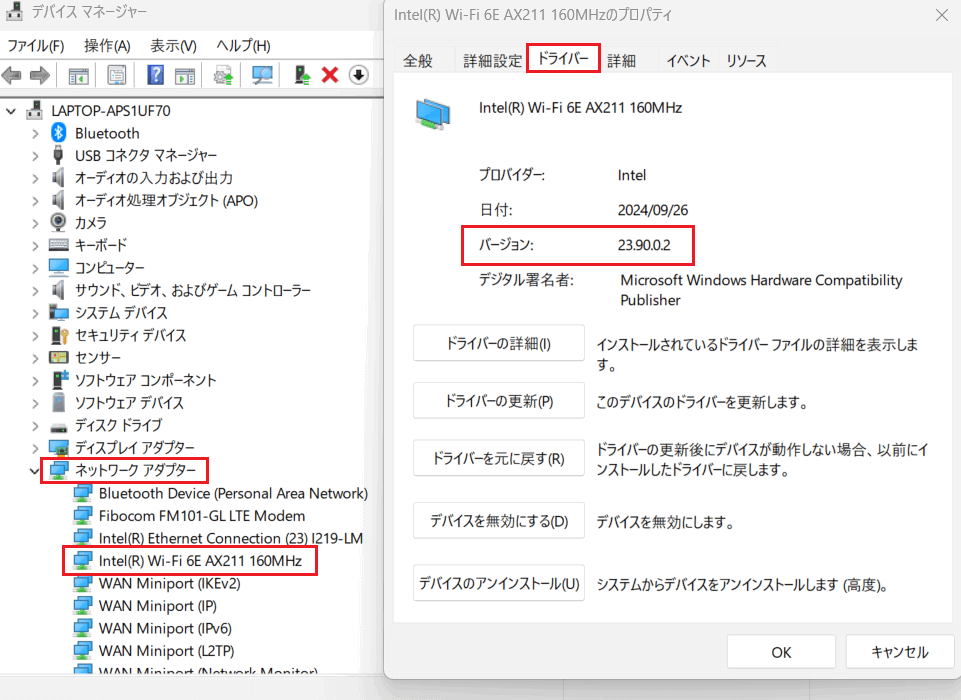Click the blue Help question mark icon
The height and width of the screenshot is (700, 961).
pos(156,75)
